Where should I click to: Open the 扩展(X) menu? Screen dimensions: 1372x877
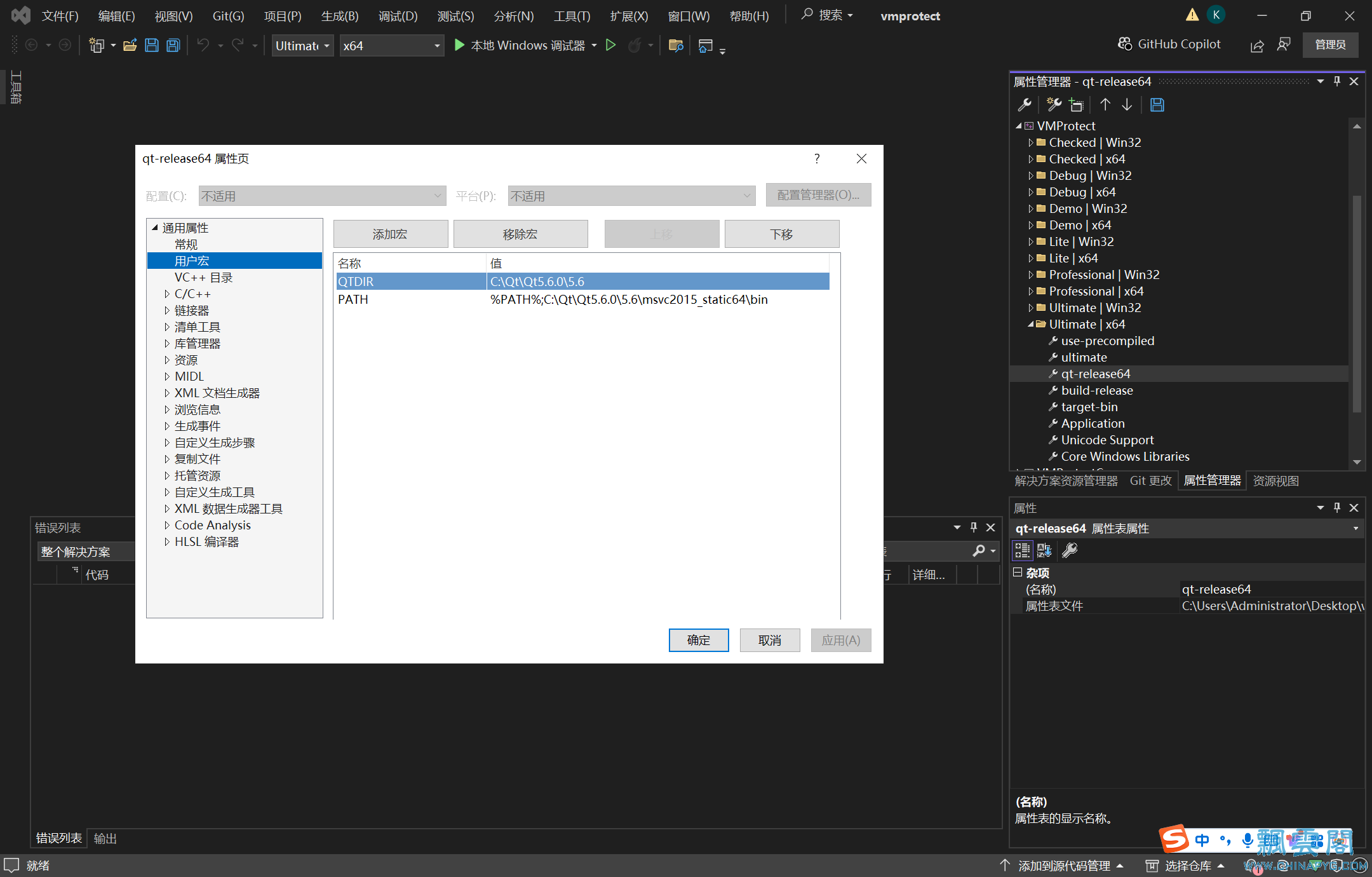click(x=629, y=16)
